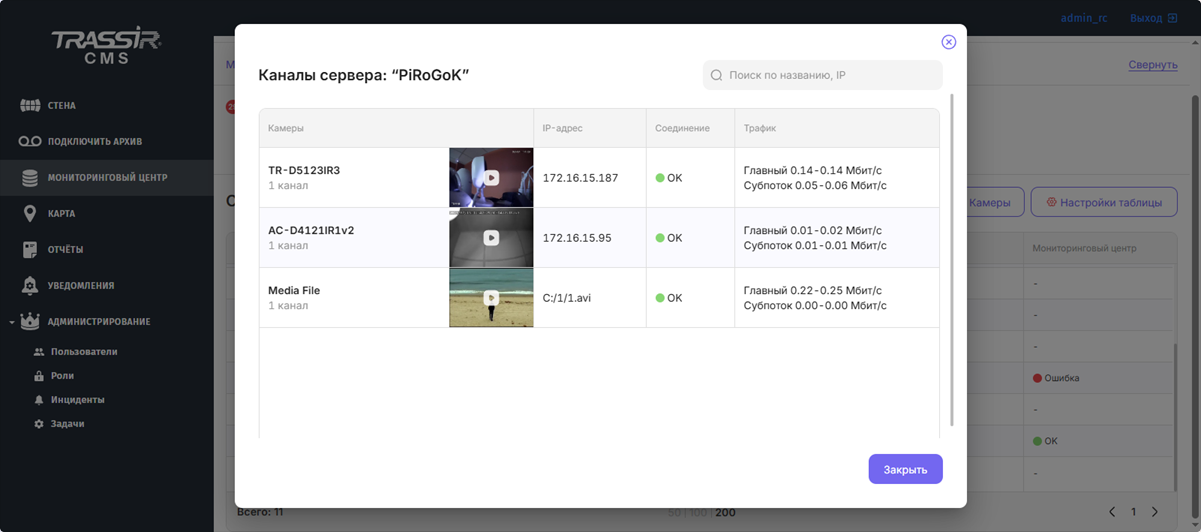Open the Стена section icon

[30, 106]
